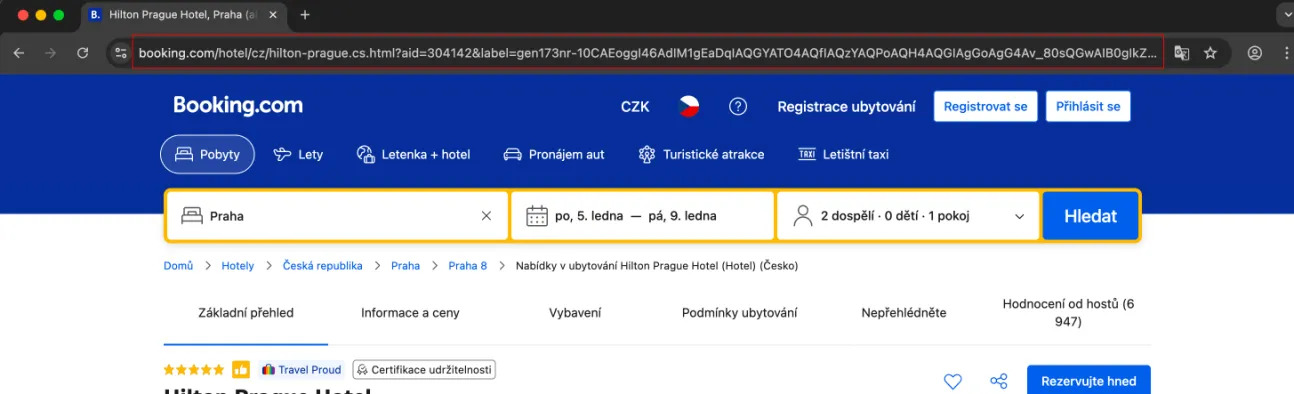Share the hotel via share icon
This screenshot has height=394, width=1294.
[x=998, y=381]
